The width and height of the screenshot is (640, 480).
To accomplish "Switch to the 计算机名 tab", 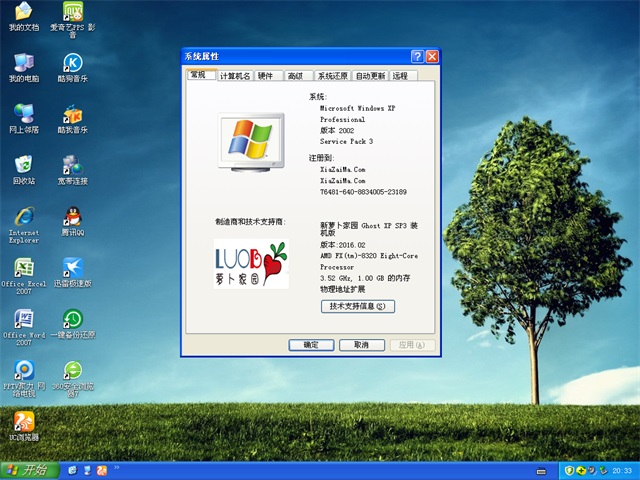I will [235, 76].
